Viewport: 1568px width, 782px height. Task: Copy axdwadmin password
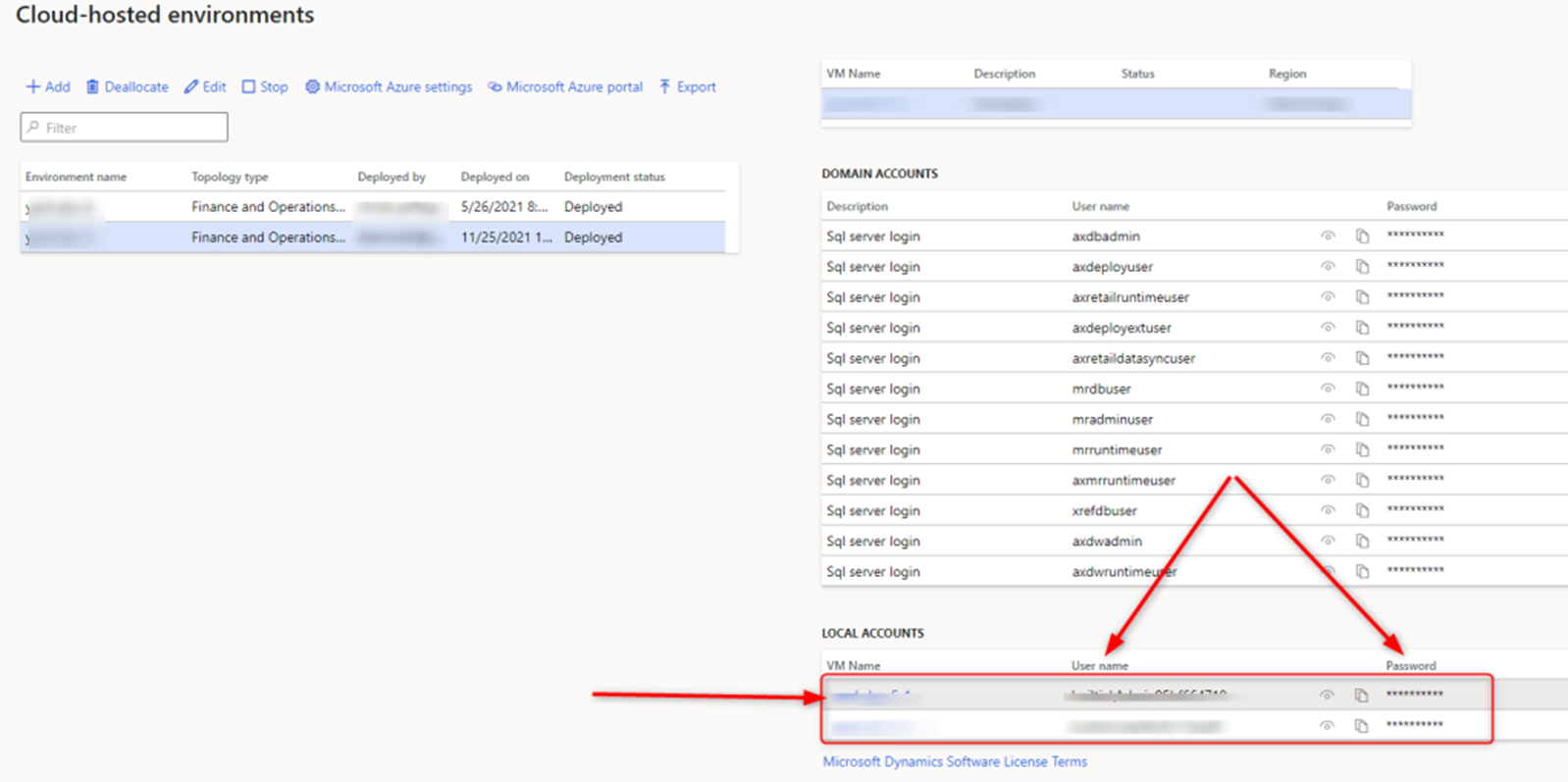(1362, 540)
